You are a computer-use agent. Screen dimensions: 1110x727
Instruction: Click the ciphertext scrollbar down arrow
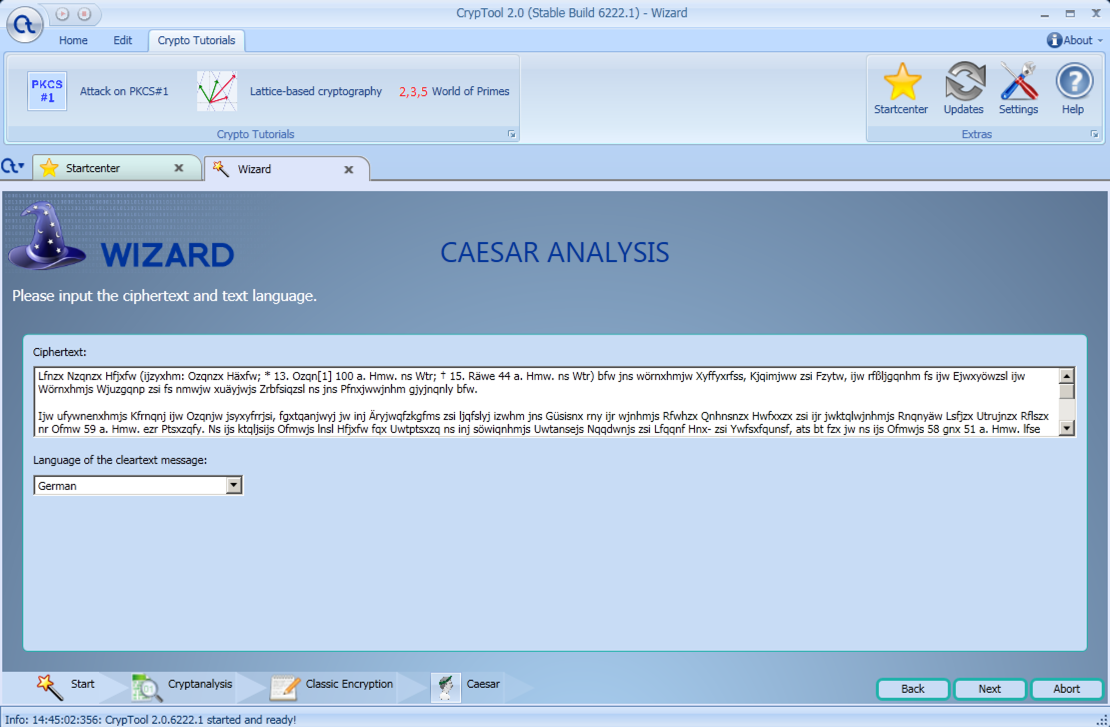(1067, 428)
